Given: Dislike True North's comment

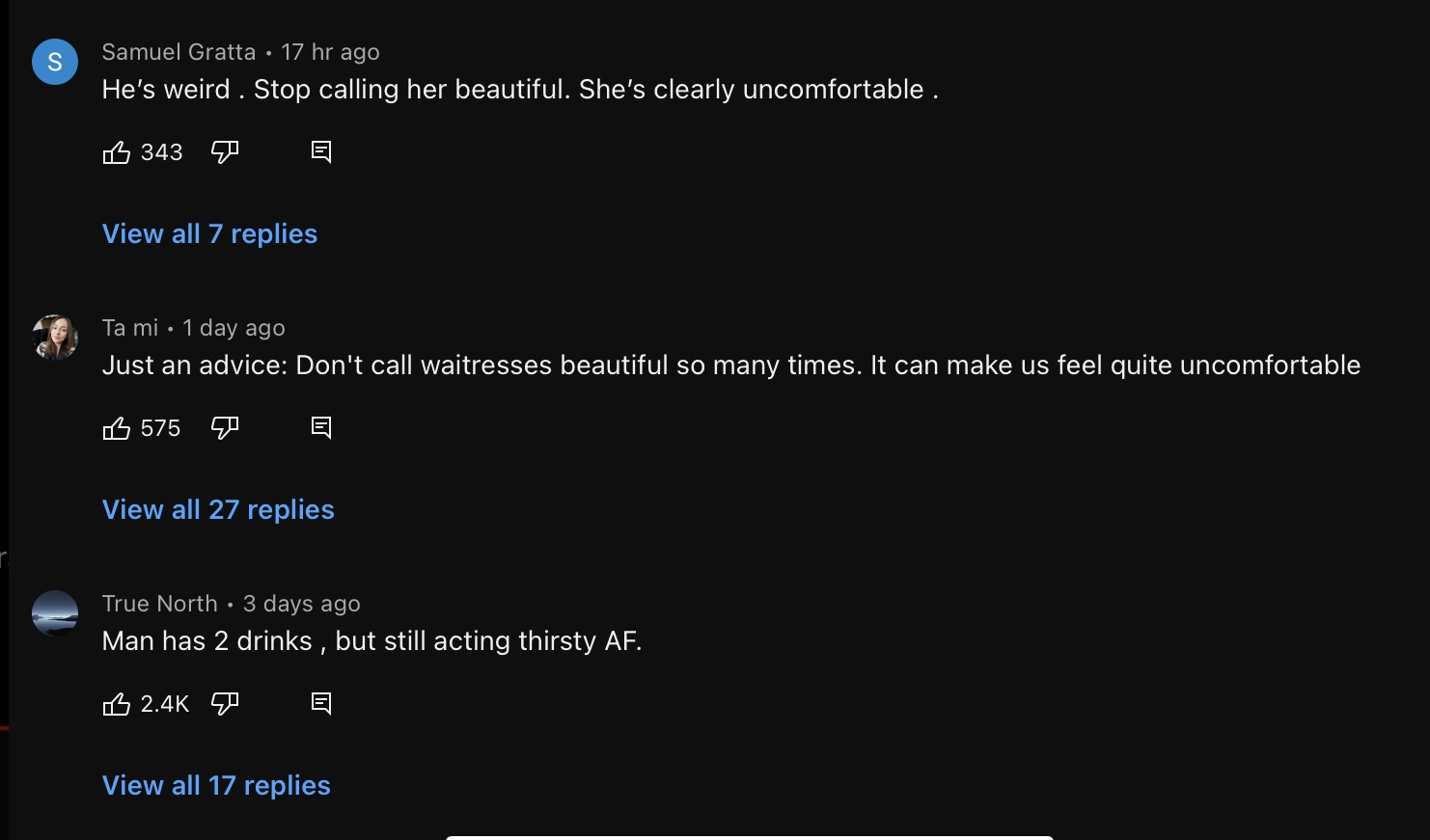Looking at the screenshot, I should coord(225,704).
